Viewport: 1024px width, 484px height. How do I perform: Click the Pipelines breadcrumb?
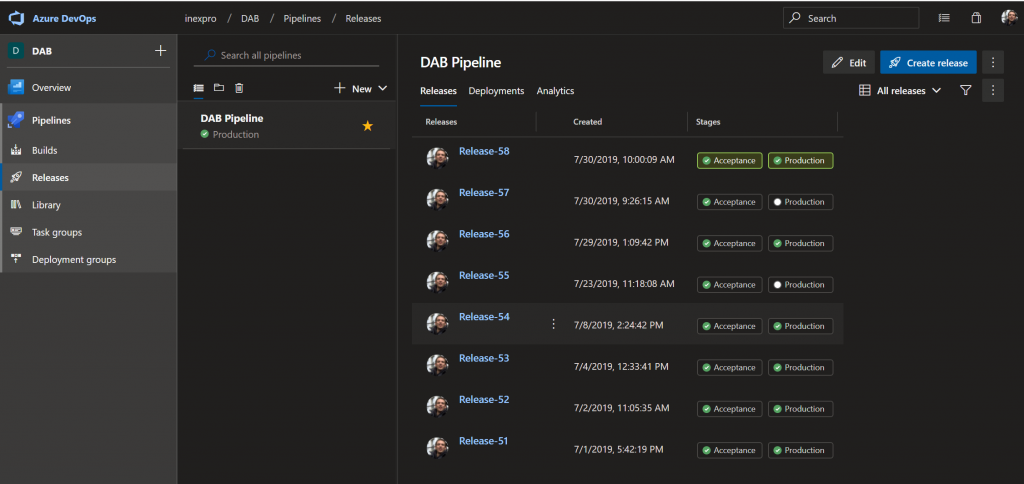click(302, 18)
